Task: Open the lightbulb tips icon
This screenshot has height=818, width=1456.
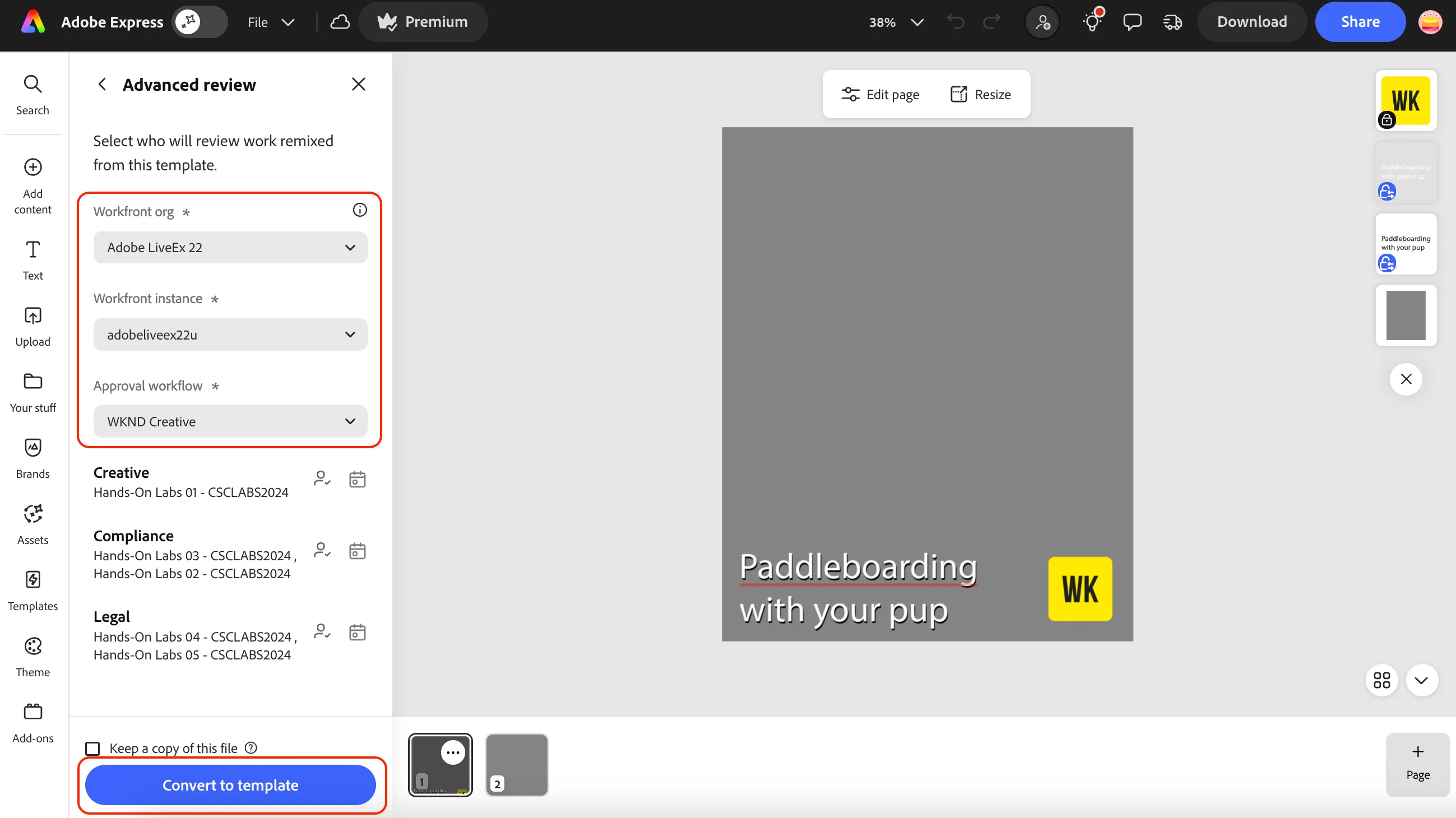Action: click(1092, 22)
